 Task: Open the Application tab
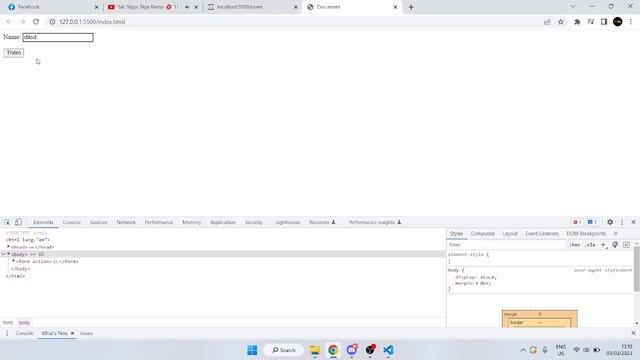(223, 222)
